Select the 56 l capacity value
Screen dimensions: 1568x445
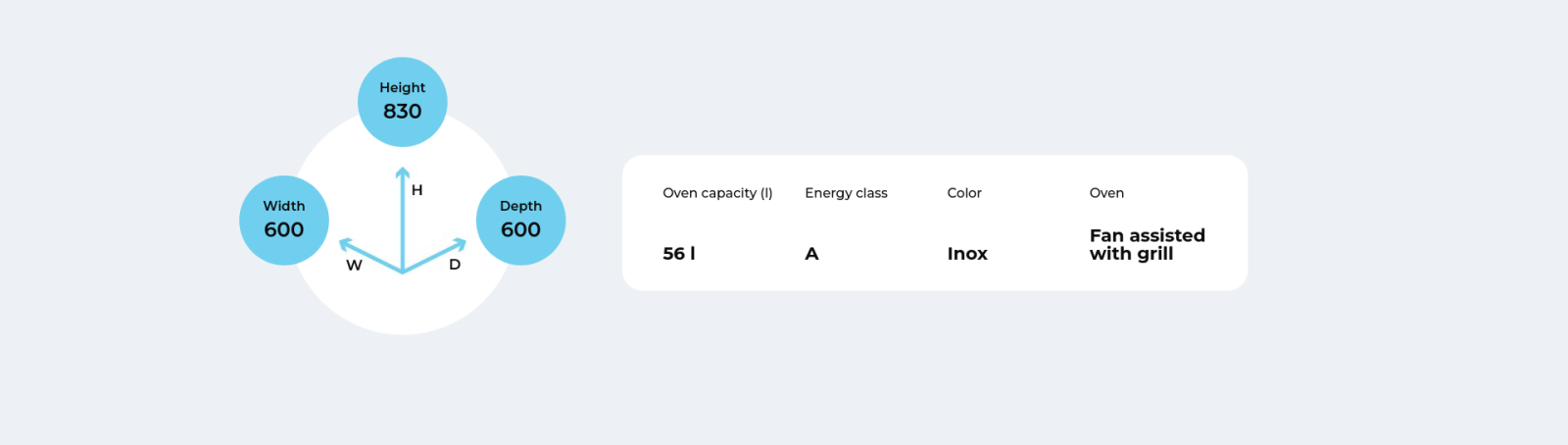point(679,253)
